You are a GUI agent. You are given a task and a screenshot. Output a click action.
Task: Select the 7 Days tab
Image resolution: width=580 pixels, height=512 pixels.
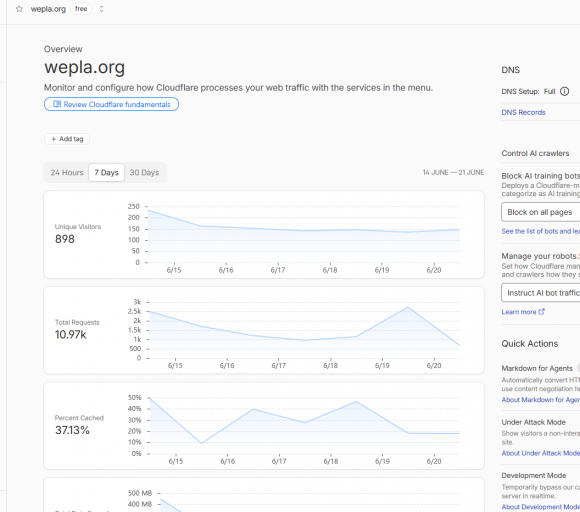click(x=106, y=173)
